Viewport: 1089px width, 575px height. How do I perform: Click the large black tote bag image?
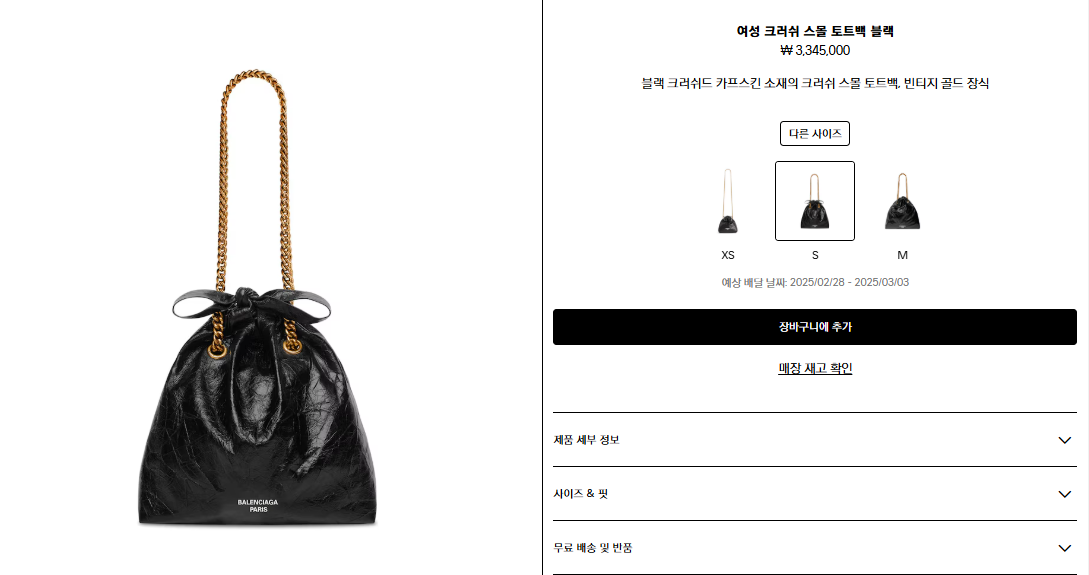(257, 297)
